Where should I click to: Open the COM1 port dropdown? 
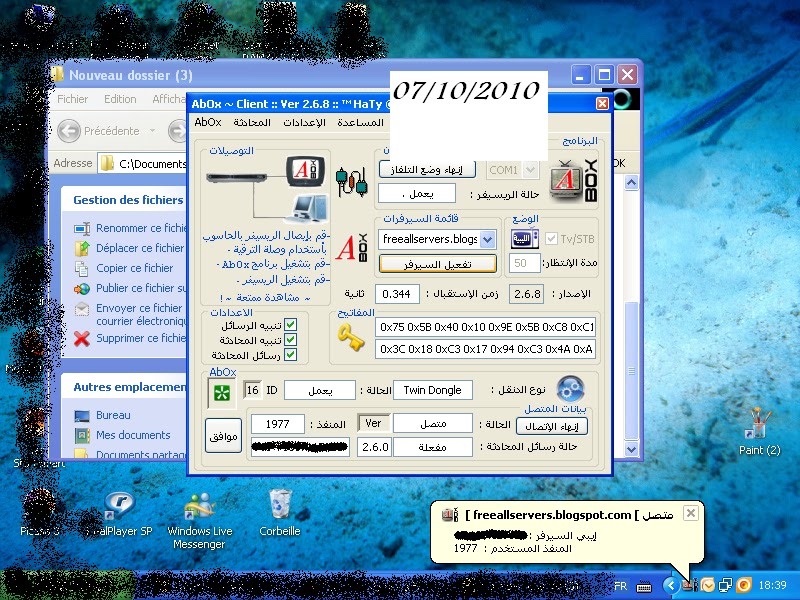click(531, 169)
